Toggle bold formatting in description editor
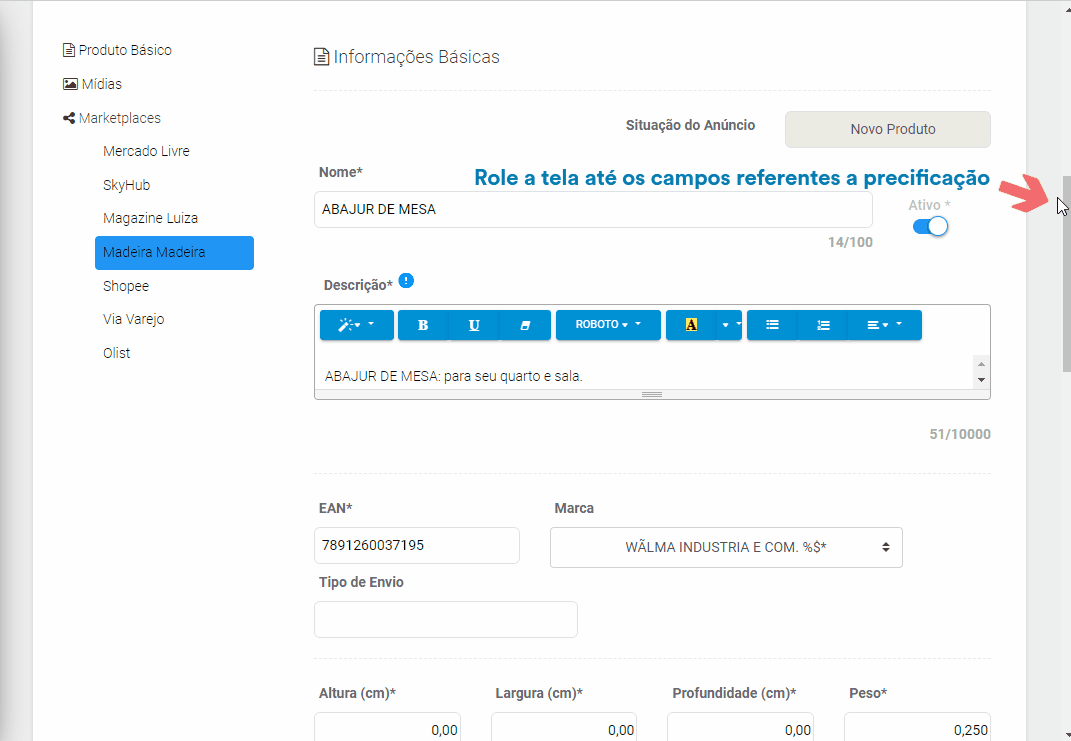Viewport: 1071px width, 741px height. (423, 325)
